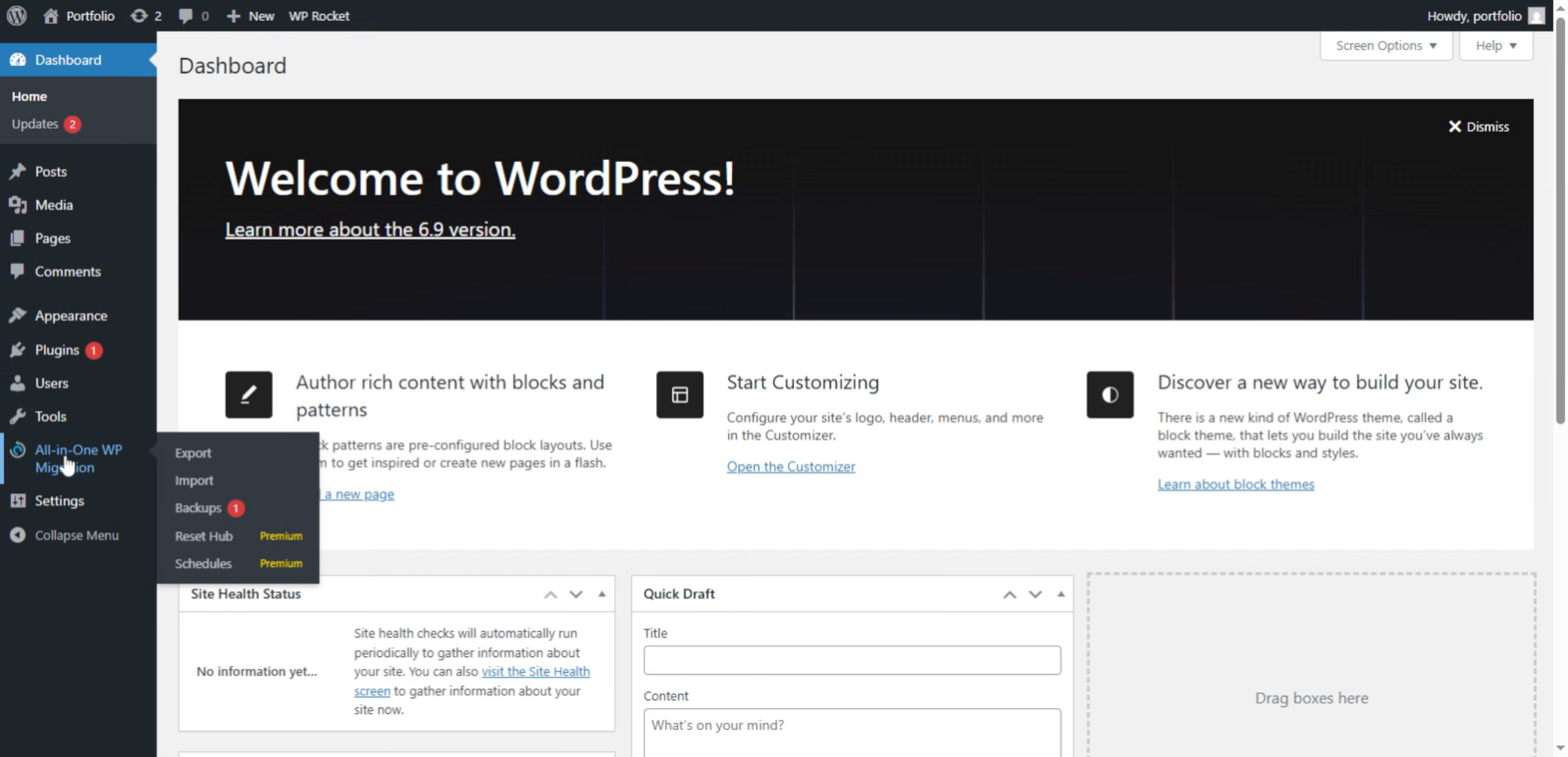Collapse the Site Health Status widget
This screenshot has height=757, width=1568.
[602, 594]
